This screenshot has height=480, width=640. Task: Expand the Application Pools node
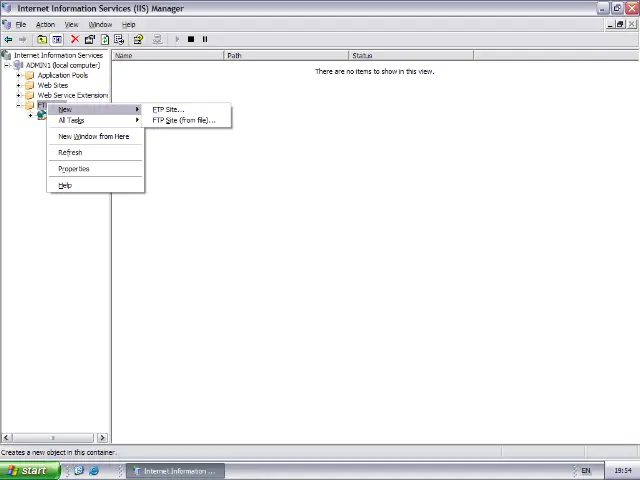[x=18, y=75]
